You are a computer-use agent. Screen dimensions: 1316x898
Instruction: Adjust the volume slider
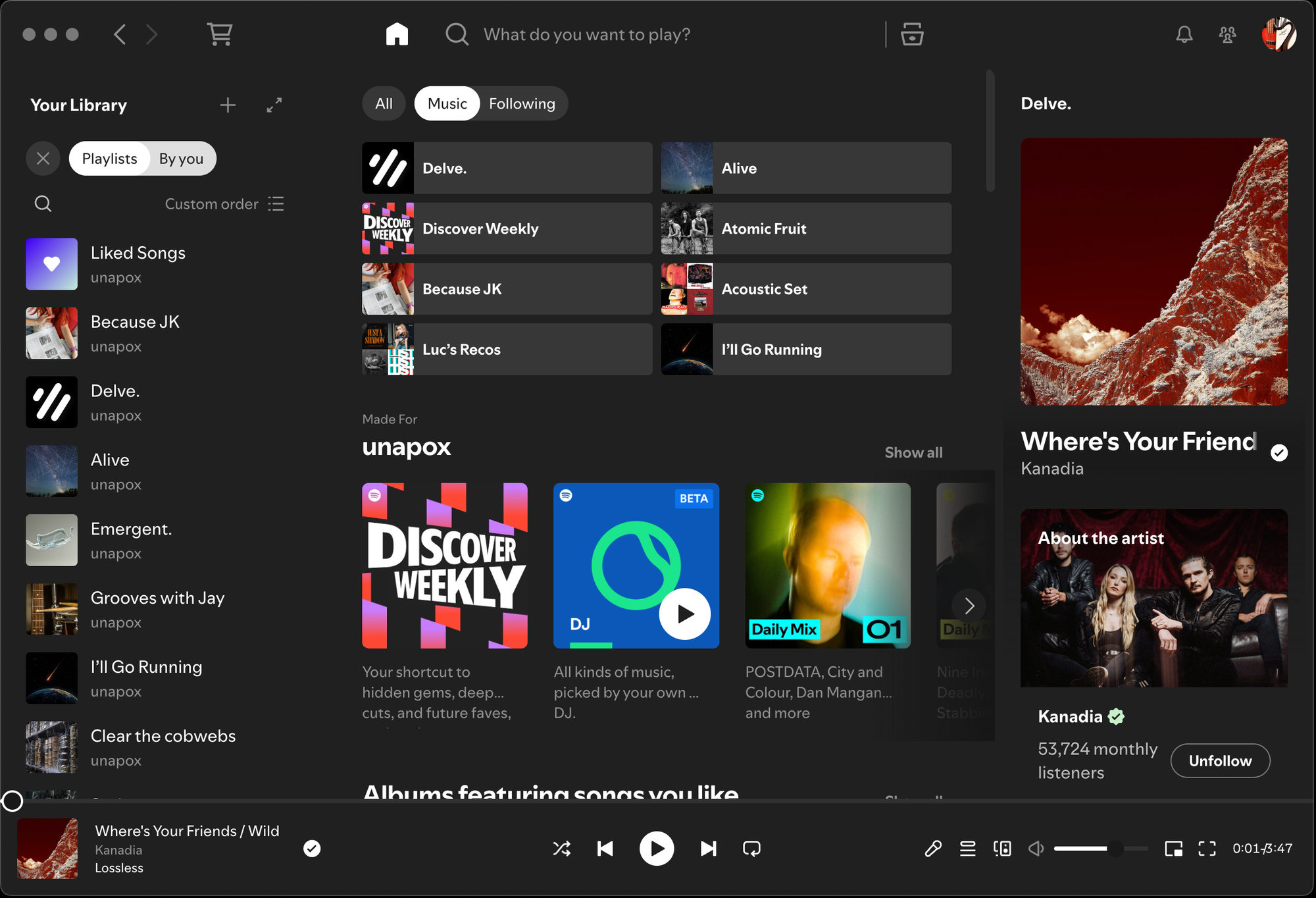click(x=1101, y=849)
